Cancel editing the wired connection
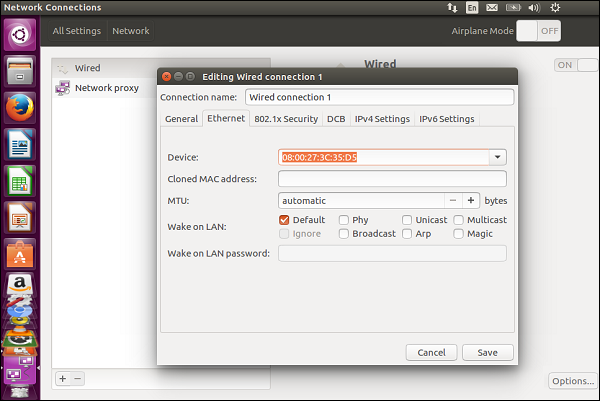600x401 pixels. (x=431, y=352)
